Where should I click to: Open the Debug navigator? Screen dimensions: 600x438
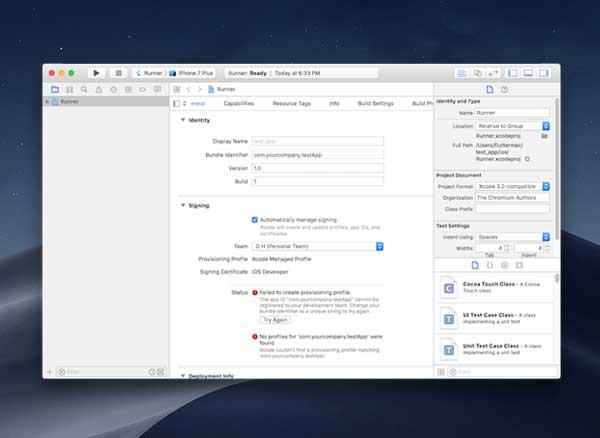128,90
